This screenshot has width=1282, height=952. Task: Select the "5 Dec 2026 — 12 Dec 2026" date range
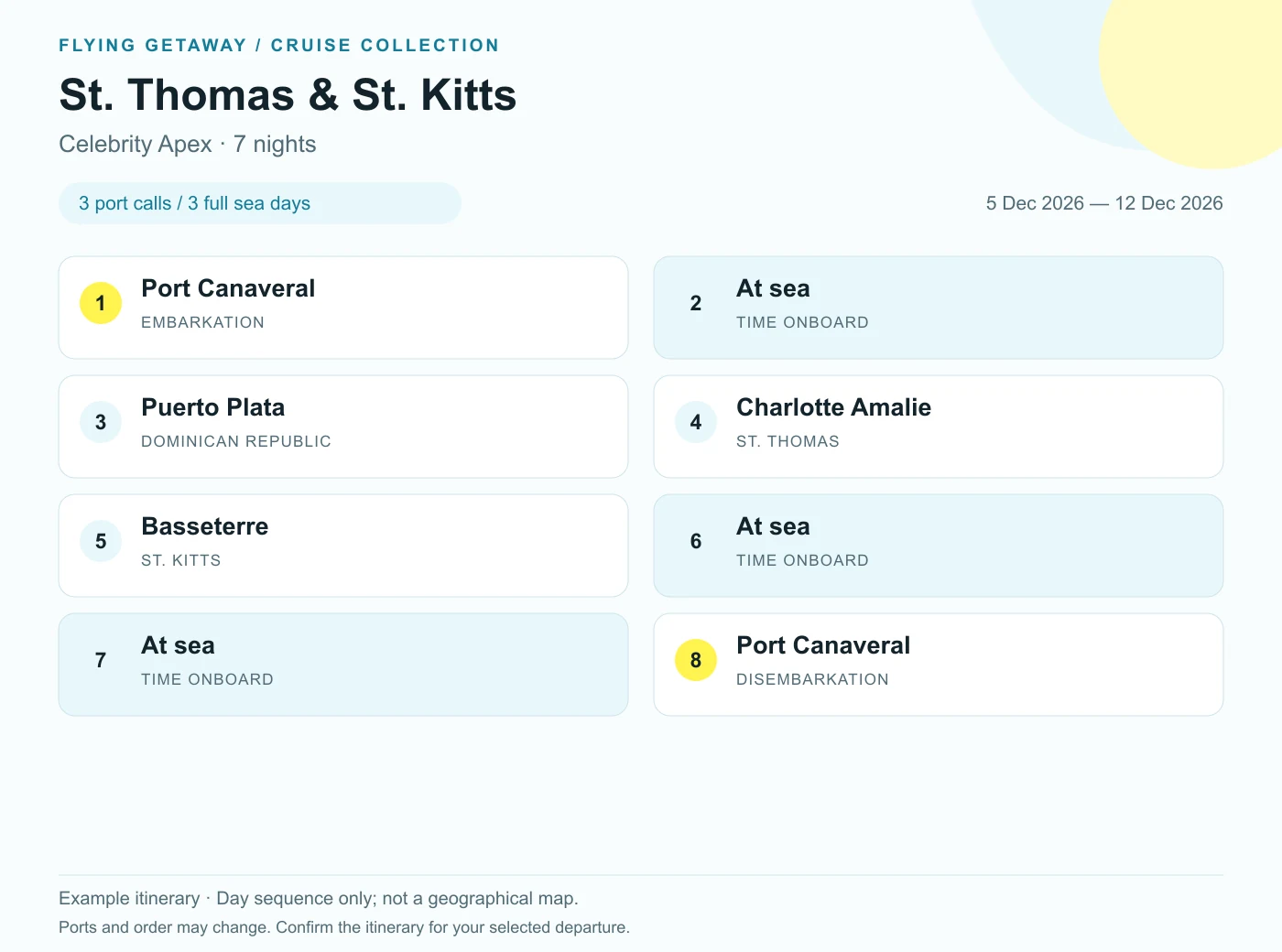click(x=1104, y=203)
